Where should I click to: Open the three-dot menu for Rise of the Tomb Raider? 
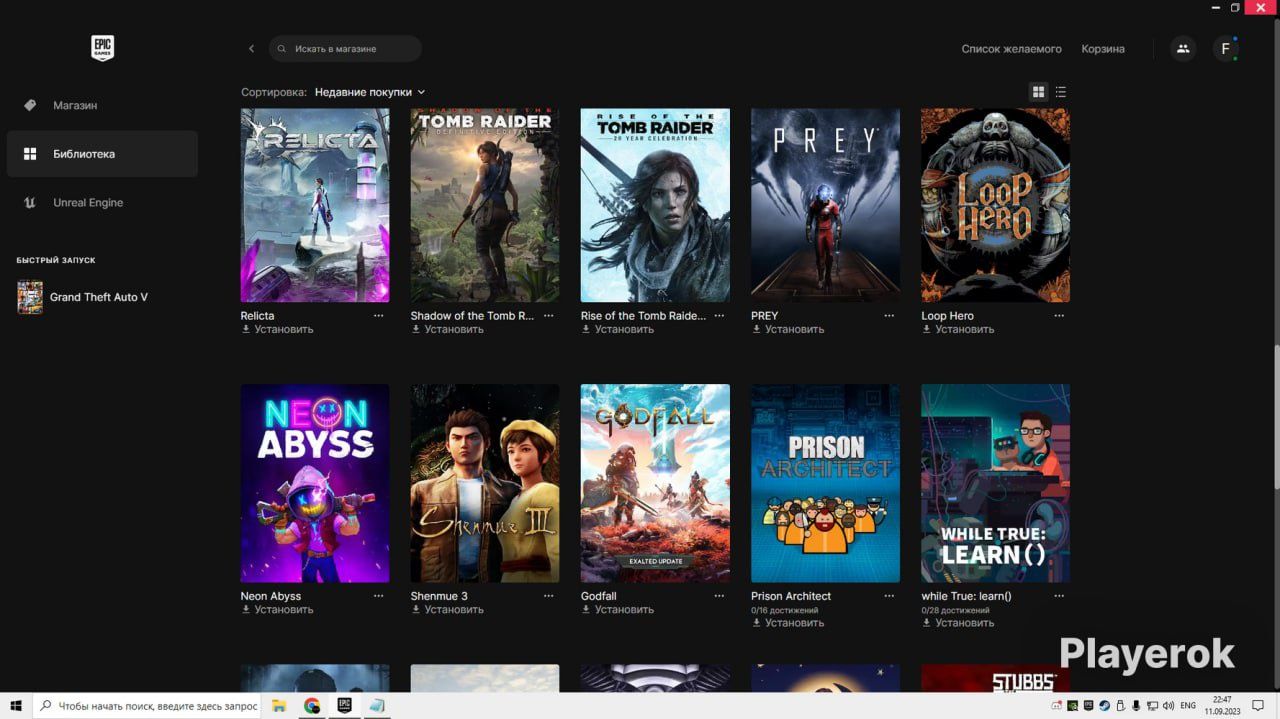tap(719, 315)
